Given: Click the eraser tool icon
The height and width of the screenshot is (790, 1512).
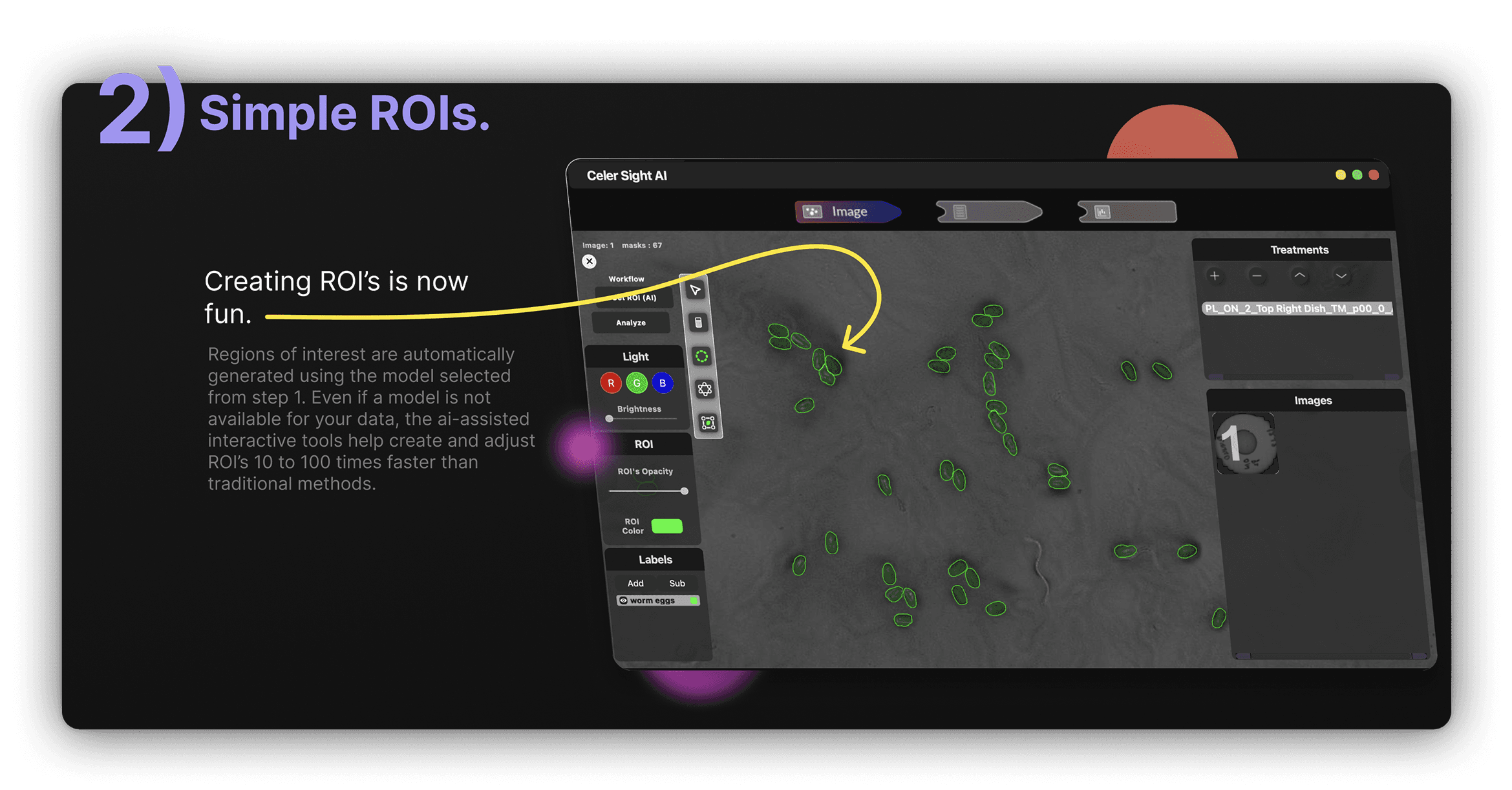Looking at the screenshot, I should [x=698, y=323].
